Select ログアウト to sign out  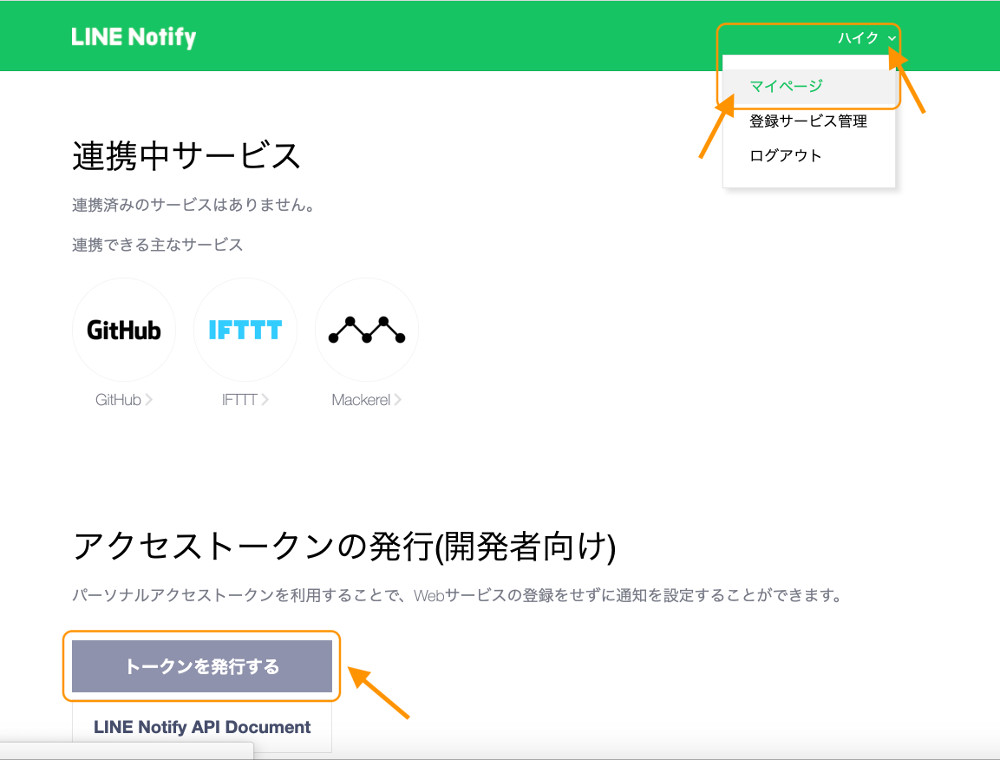786,156
